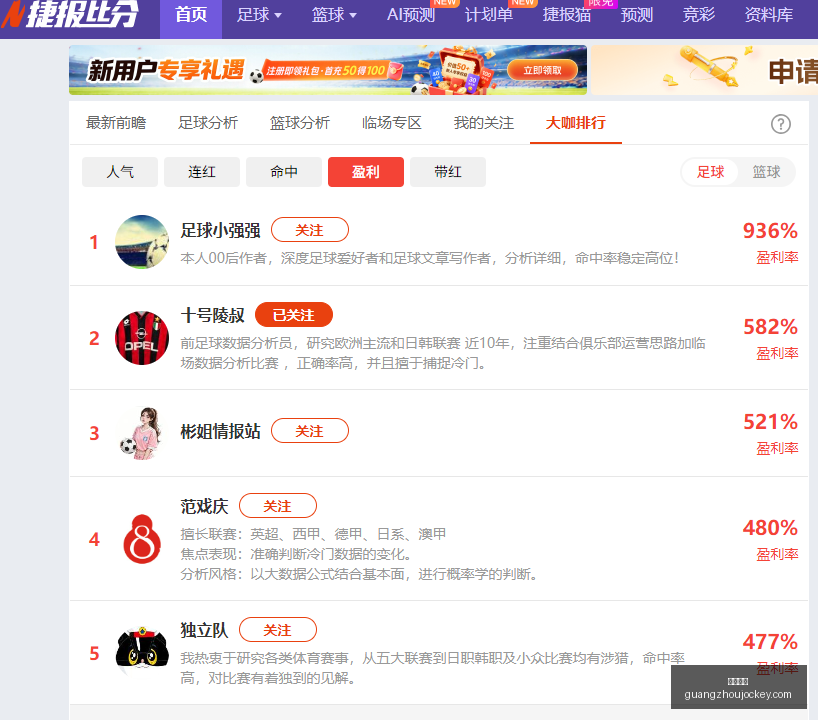
Task: Click the 582% profit rate value
Action: pyautogui.click(x=770, y=327)
